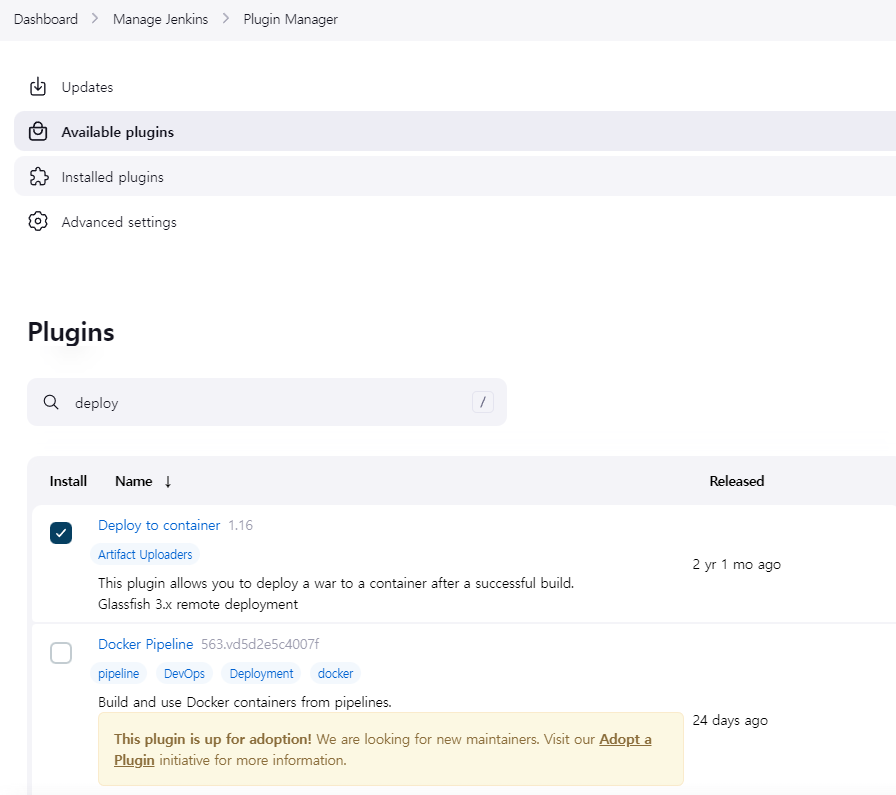
Task: Select Available plugins in sidebar
Action: click(455, 131)
